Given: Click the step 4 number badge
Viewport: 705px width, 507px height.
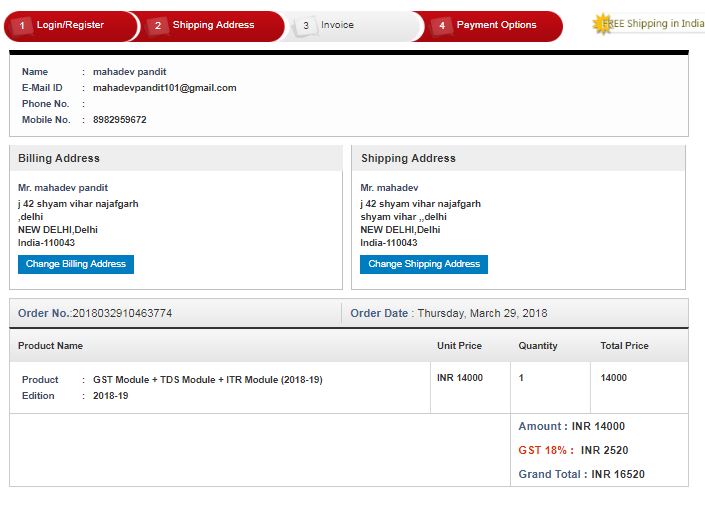Looking at the screenshot, I should (441, 26).
